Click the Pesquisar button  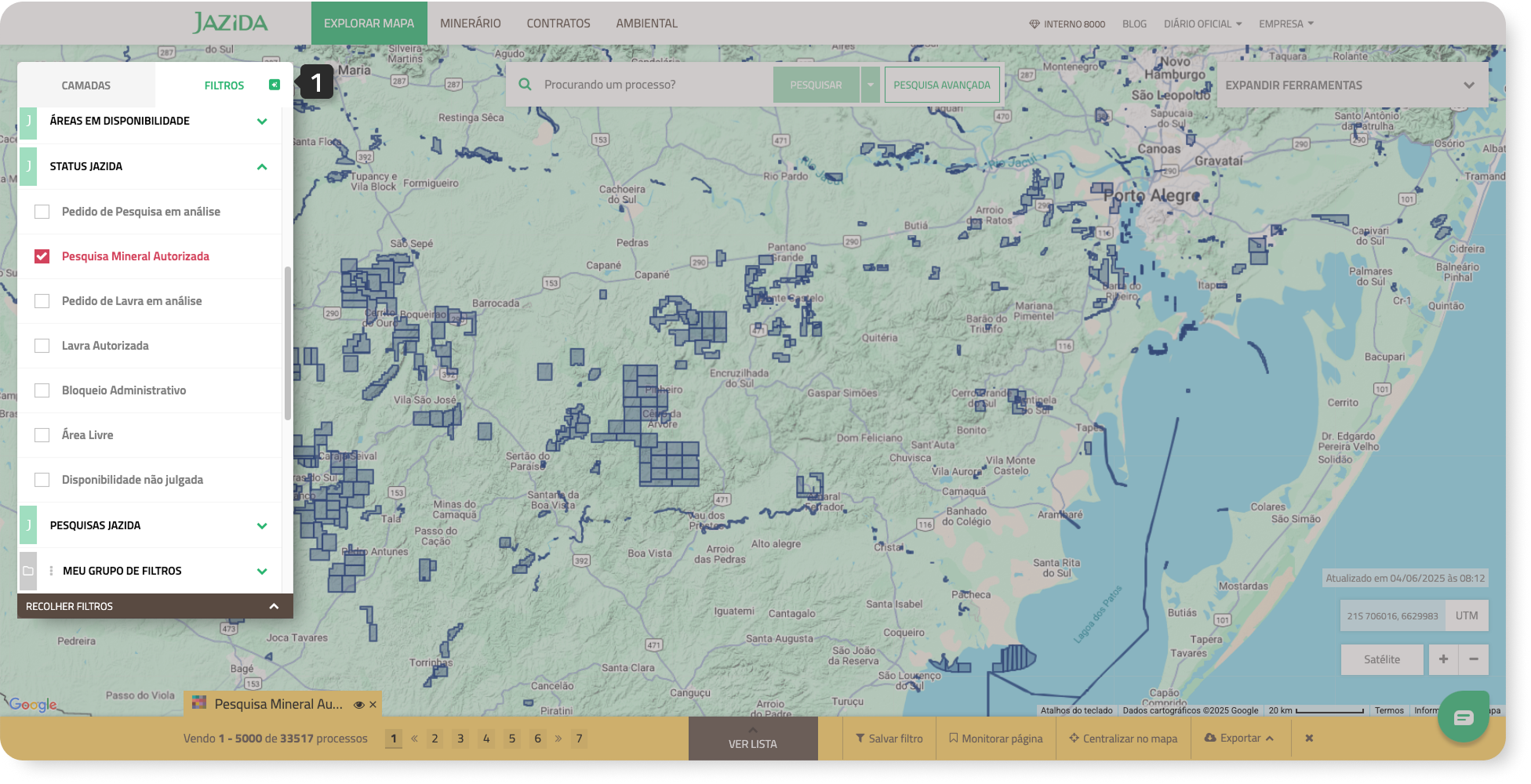(816, 85)
